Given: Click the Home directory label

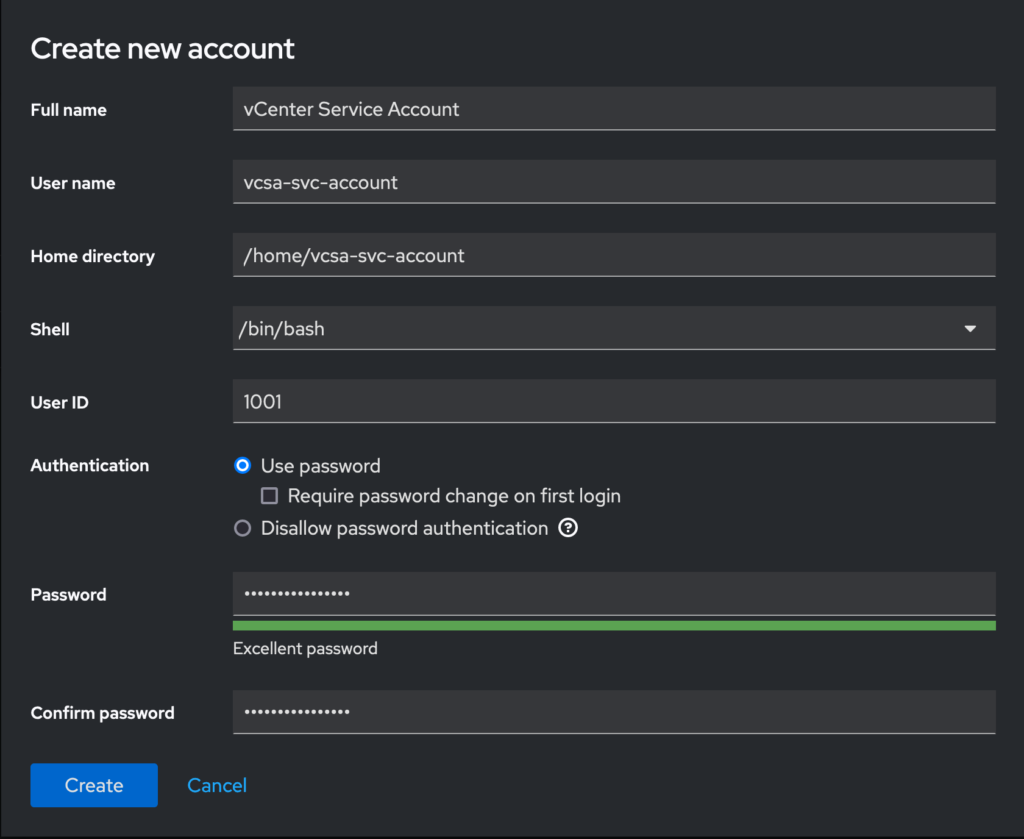Looking at the screenshot, I should [93, 256].
